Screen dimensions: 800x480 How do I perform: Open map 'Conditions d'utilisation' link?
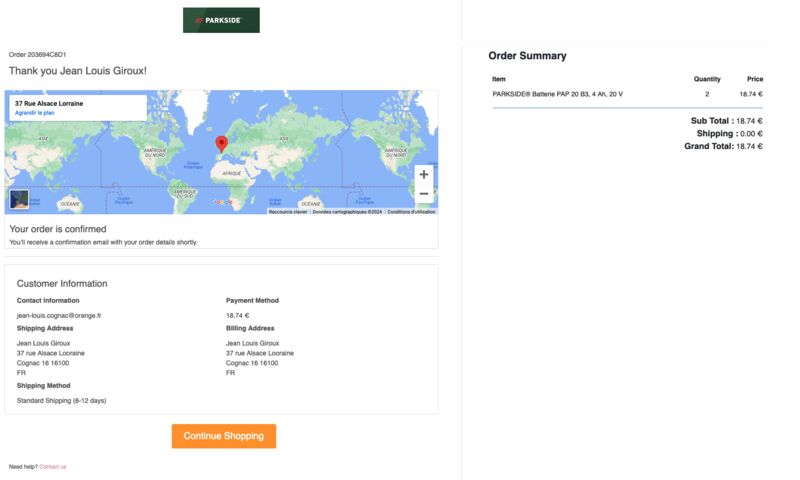(411, 212)
